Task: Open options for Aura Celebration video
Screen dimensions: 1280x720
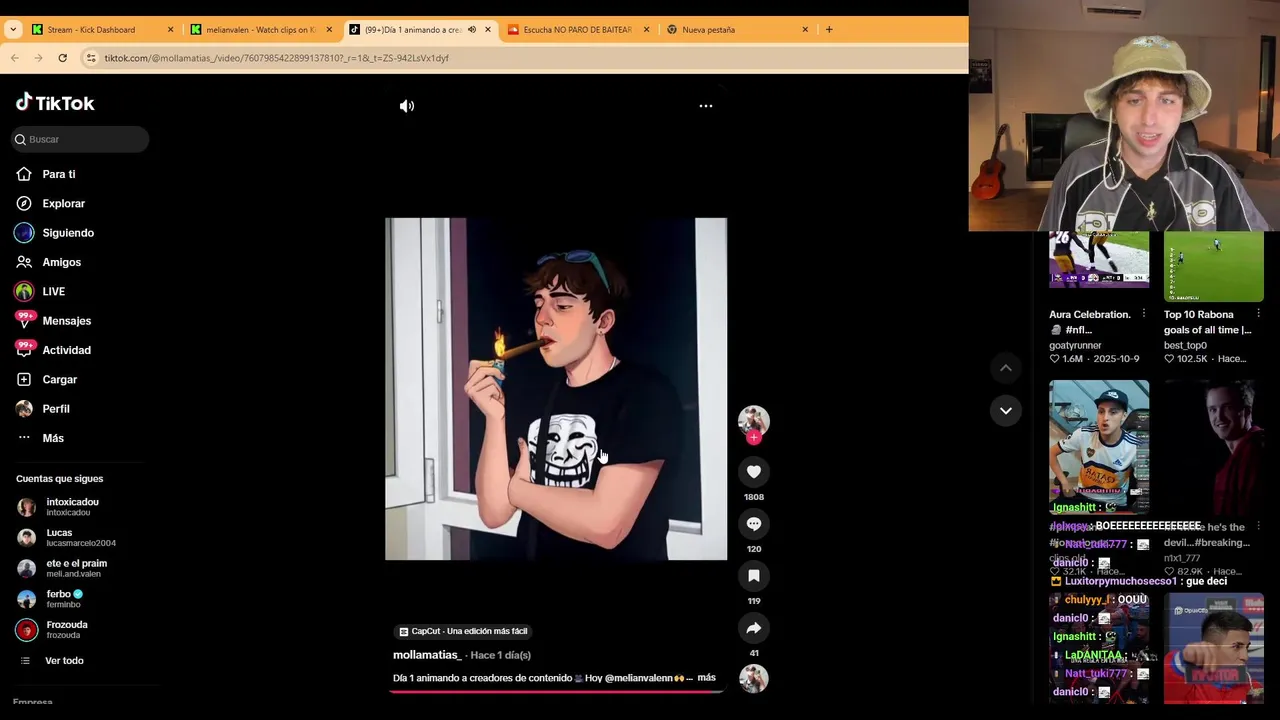Action: 1144,314
